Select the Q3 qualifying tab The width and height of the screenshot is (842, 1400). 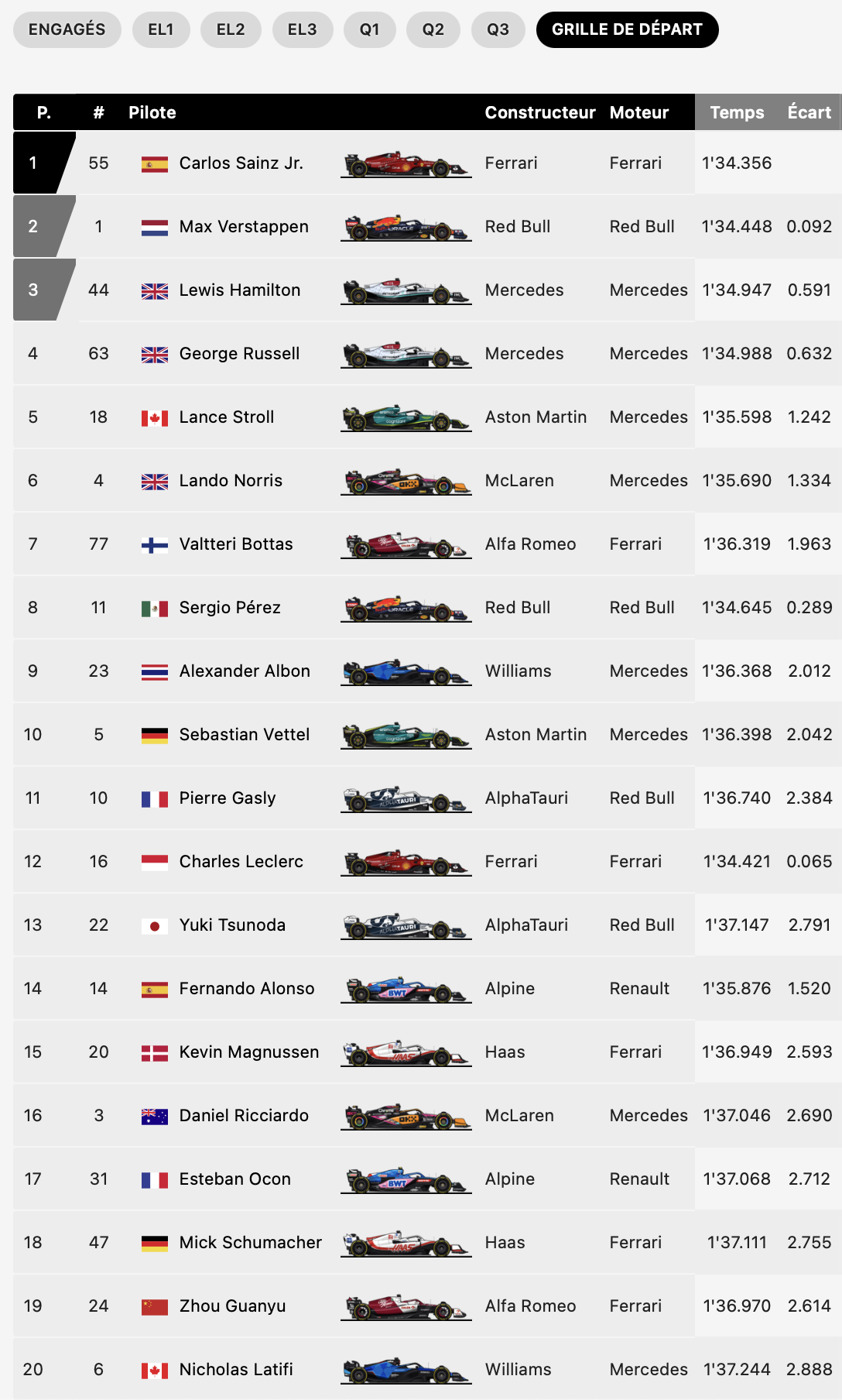tap(498, 29)
